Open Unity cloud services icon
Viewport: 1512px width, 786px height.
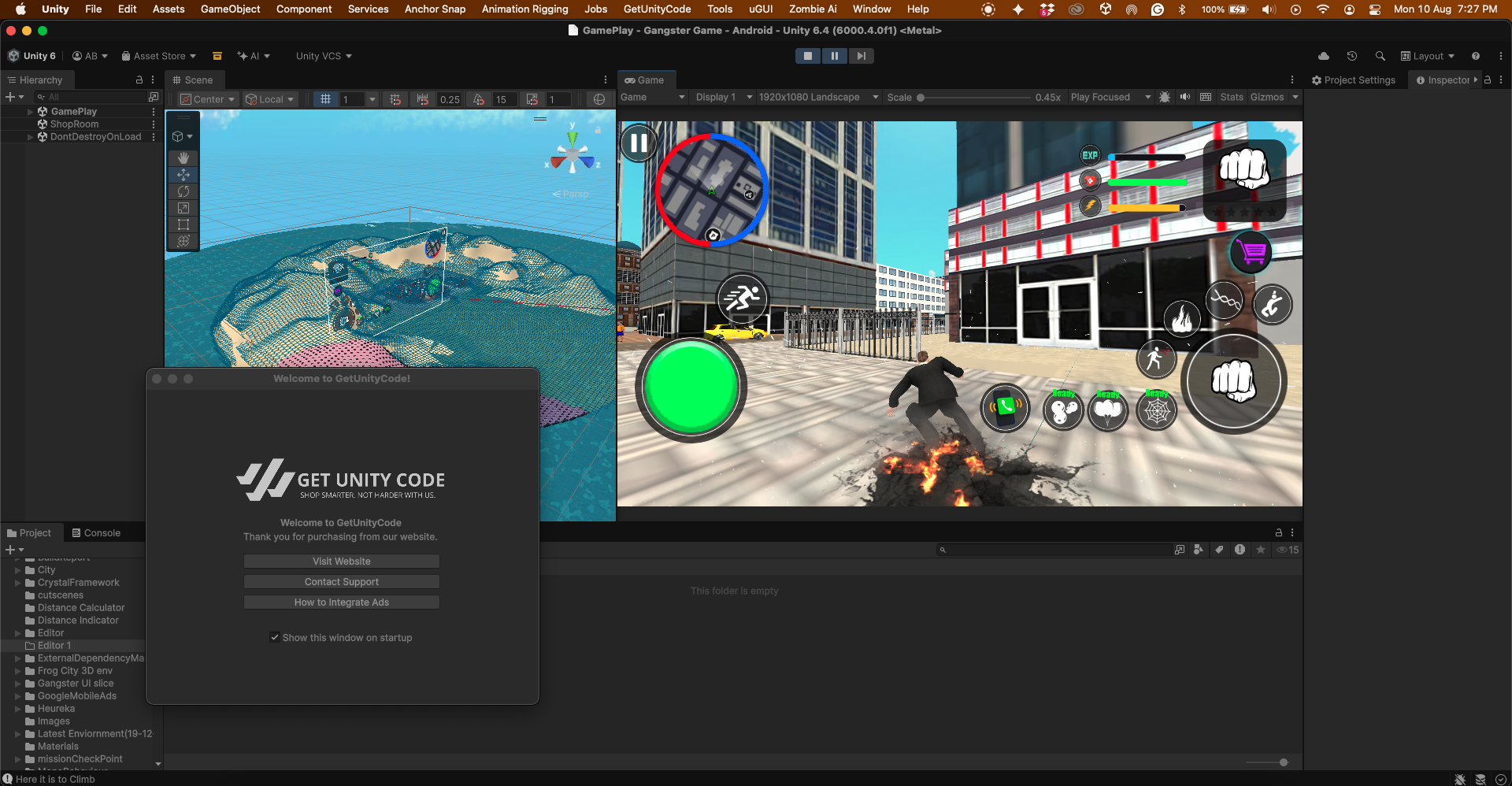tap(1324, 56)
